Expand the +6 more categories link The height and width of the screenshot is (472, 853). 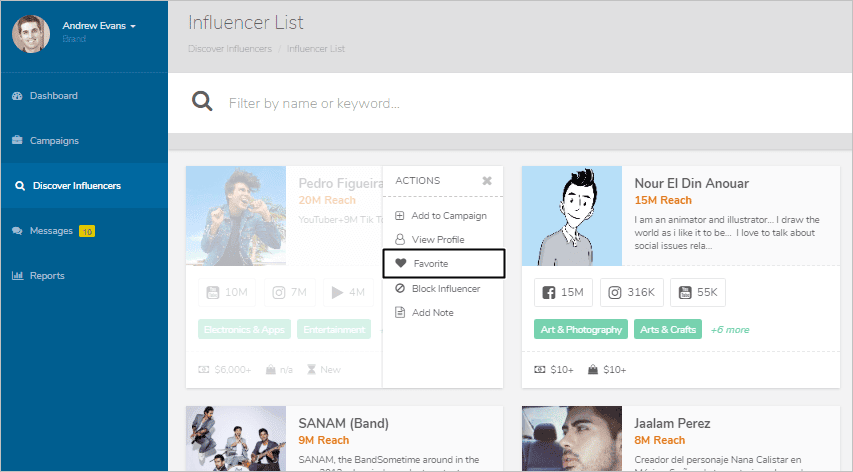point(730,330)
